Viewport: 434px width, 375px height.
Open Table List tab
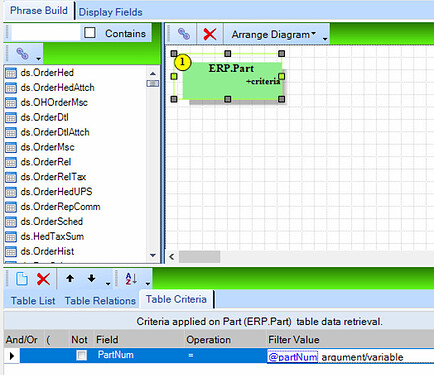click(33, 301)
